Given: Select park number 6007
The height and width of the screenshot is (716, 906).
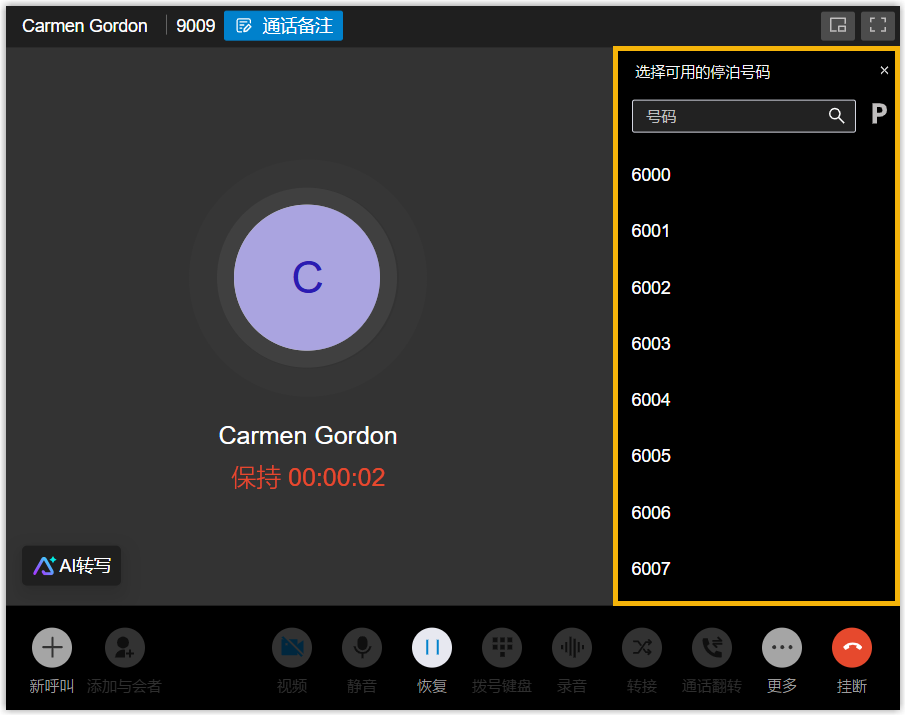Looking at the screenshot, I should [x=651, y=569].
